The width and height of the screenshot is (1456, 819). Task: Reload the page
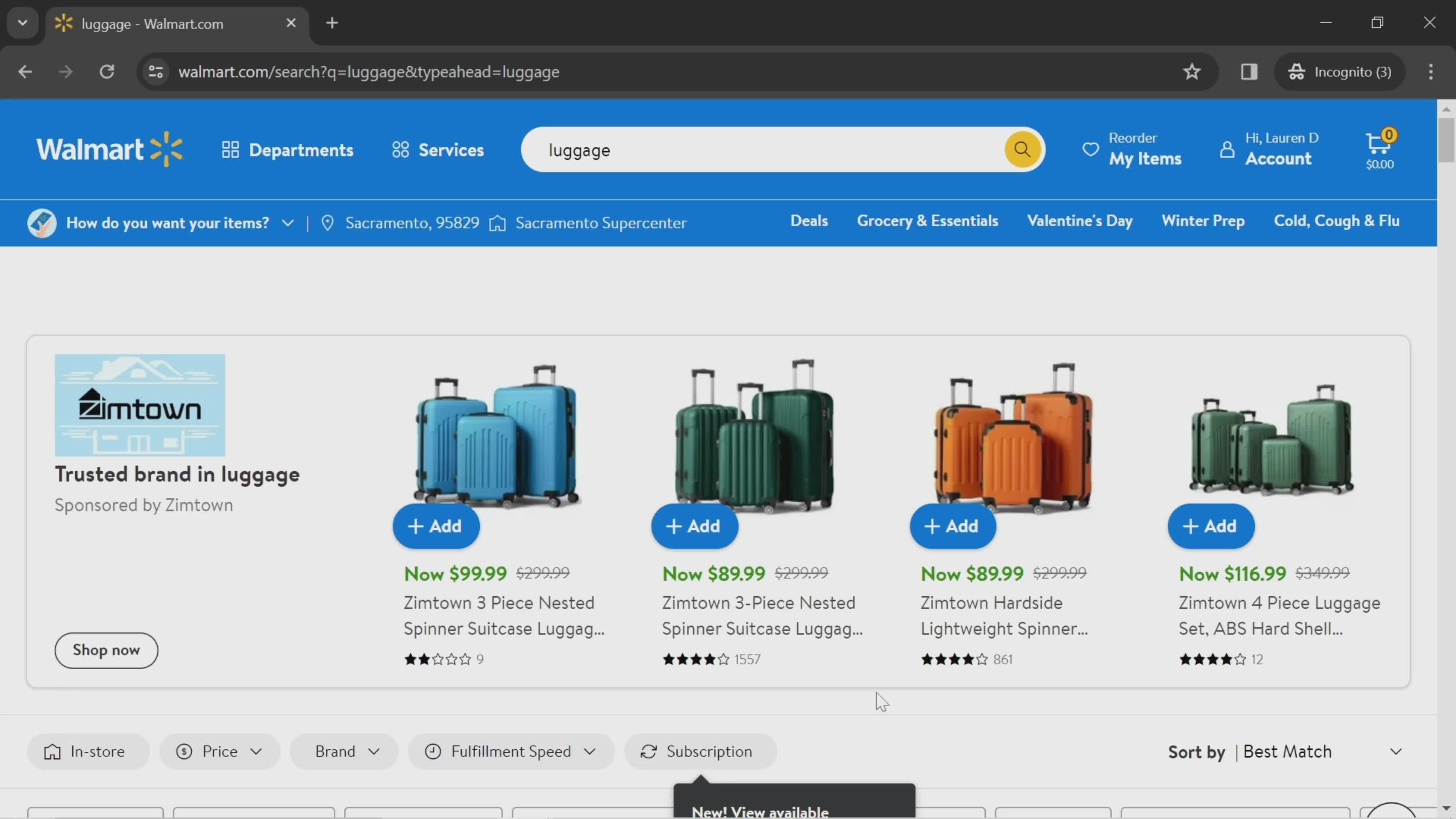tap(107, 72)
